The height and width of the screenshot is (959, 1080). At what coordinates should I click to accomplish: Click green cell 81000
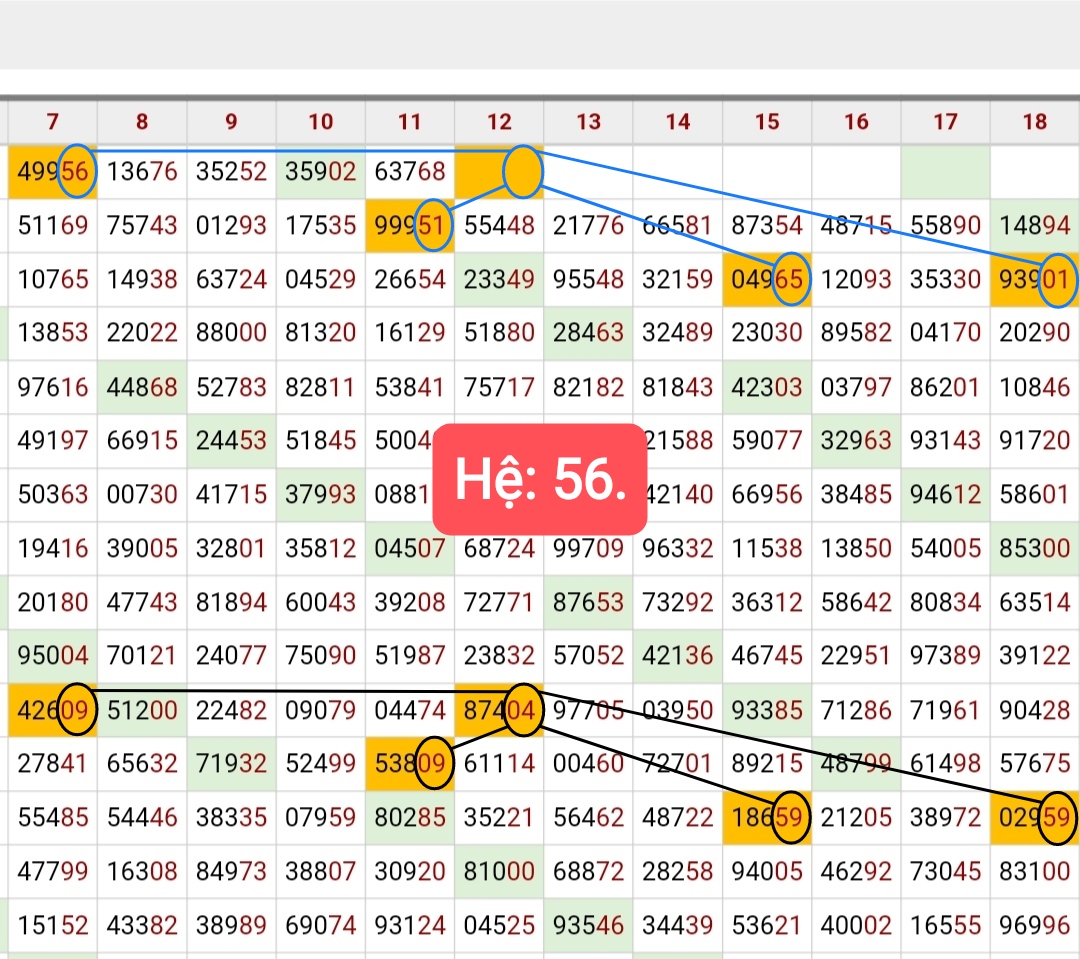[499, 872]
